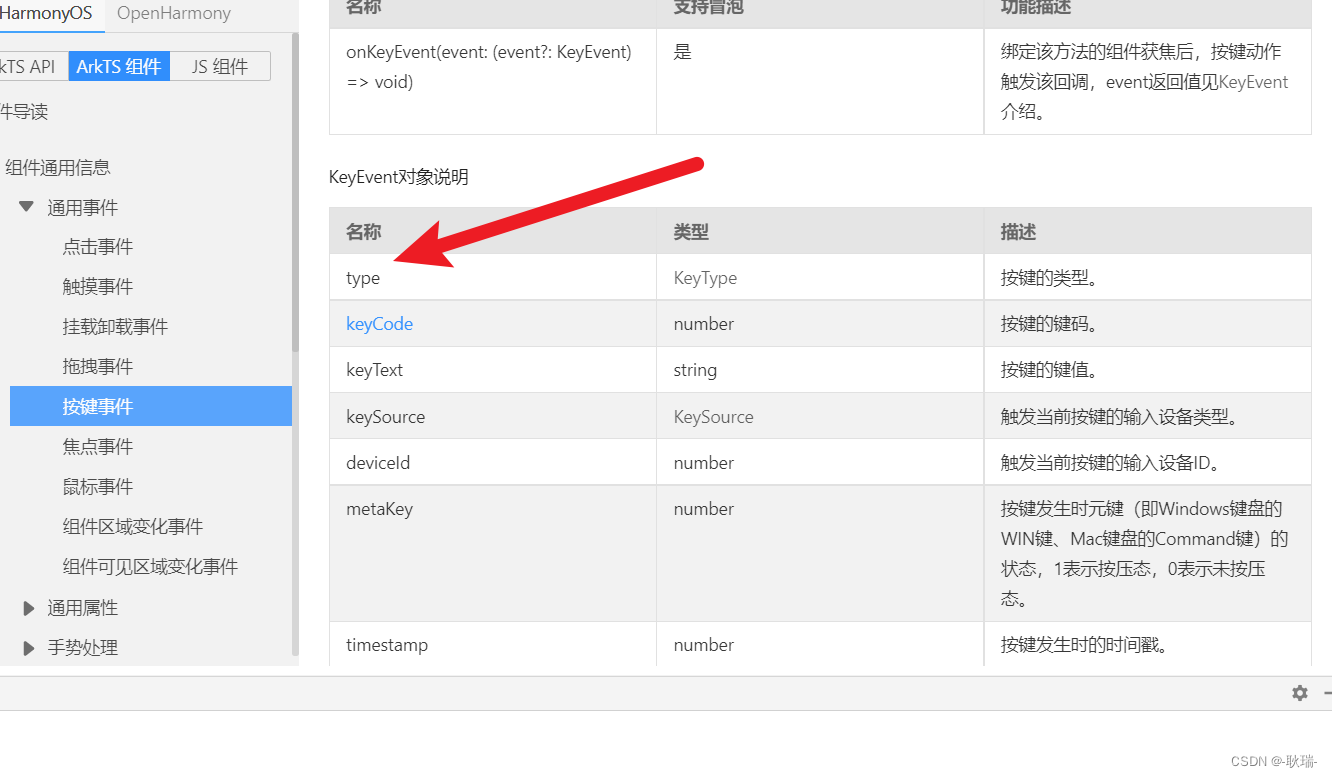1332x778 pixels.
Task: Click the '触发当前按键的输入设备ID。' description cell
Action: tap(1147, 463)
